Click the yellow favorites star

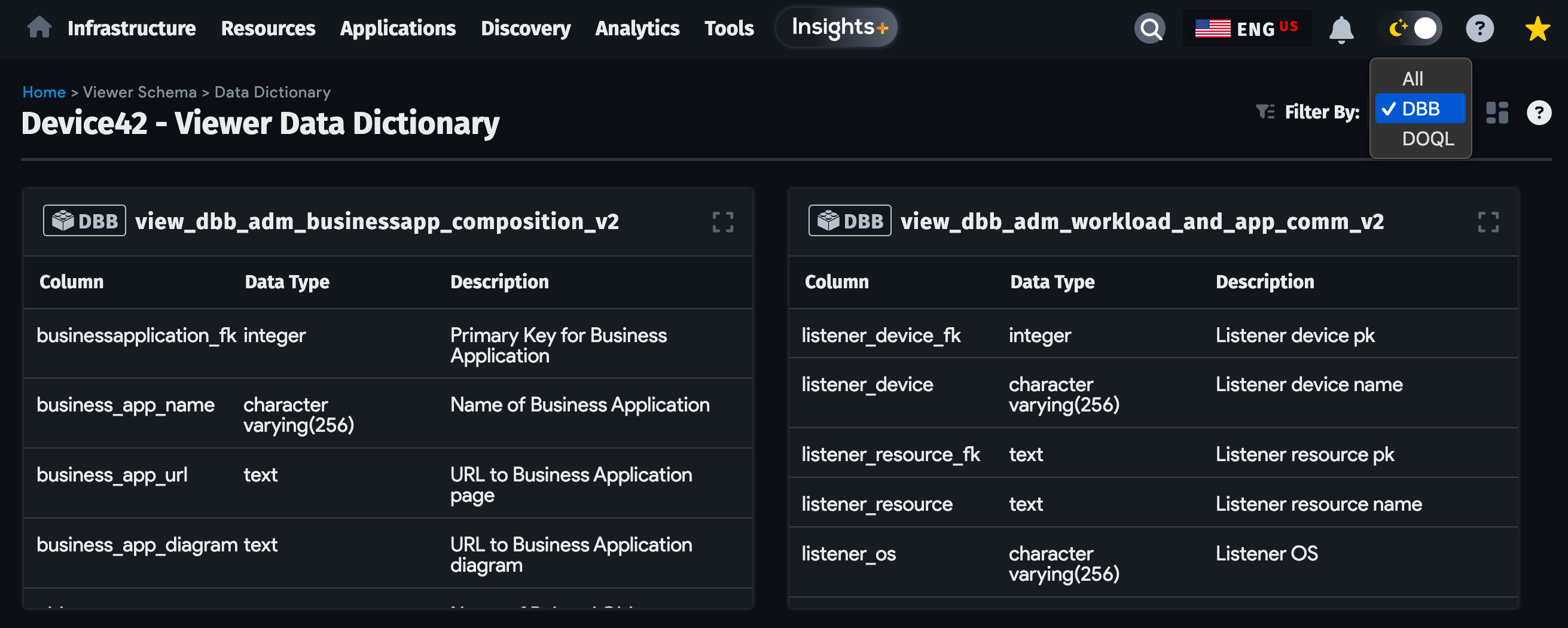1538,28
